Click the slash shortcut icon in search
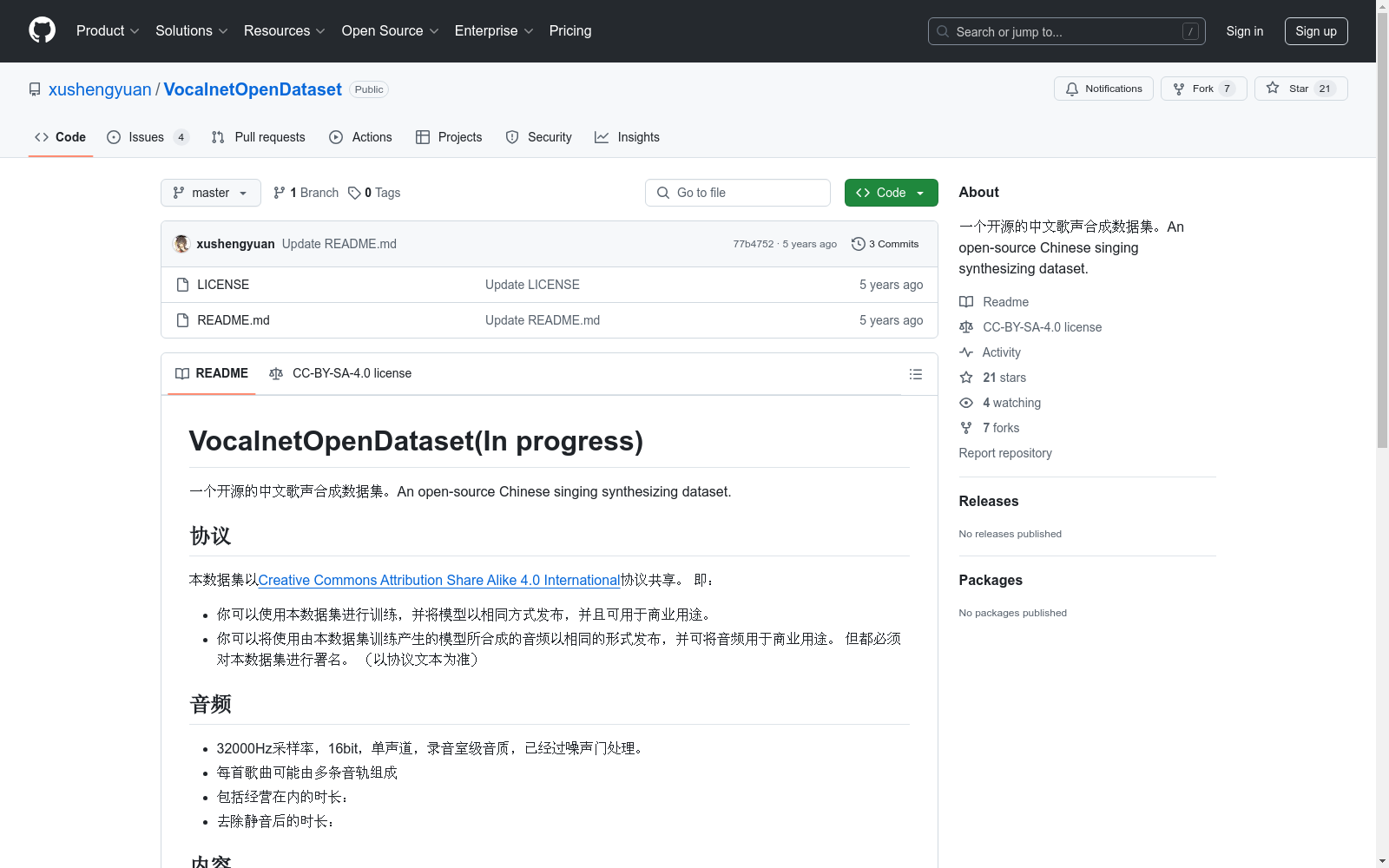The height and width of the screenshot is (868, 1389). [x=1190, y=31]
